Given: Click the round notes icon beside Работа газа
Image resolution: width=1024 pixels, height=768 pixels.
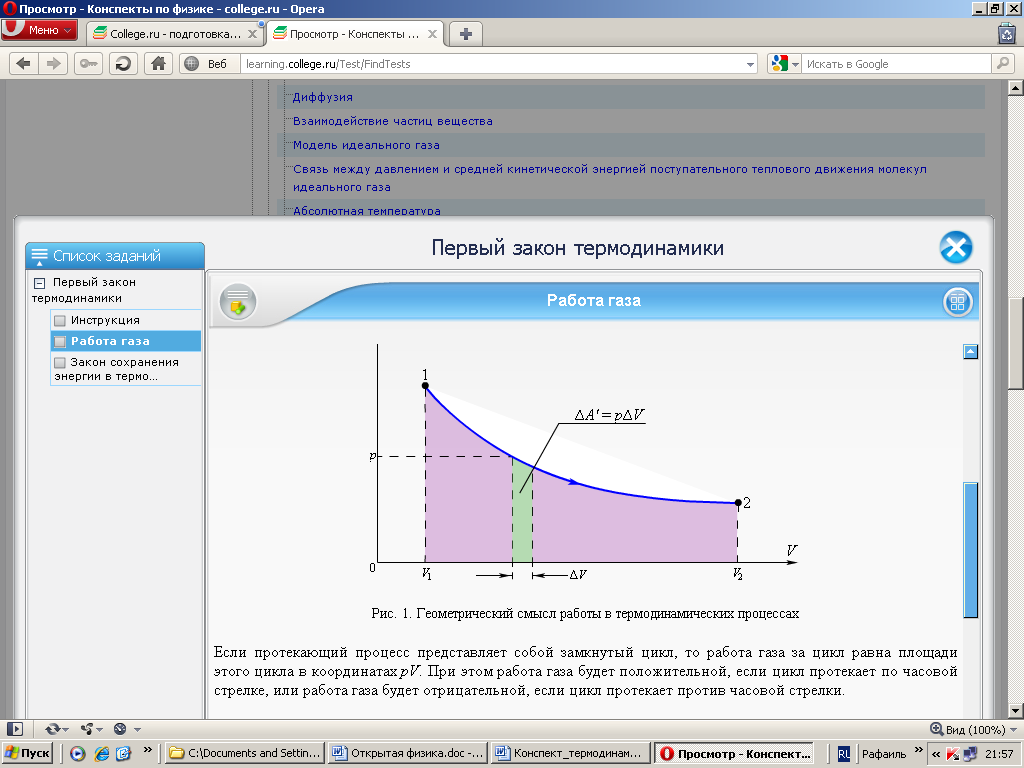Looking at the screenshot, I should (238, 302).
